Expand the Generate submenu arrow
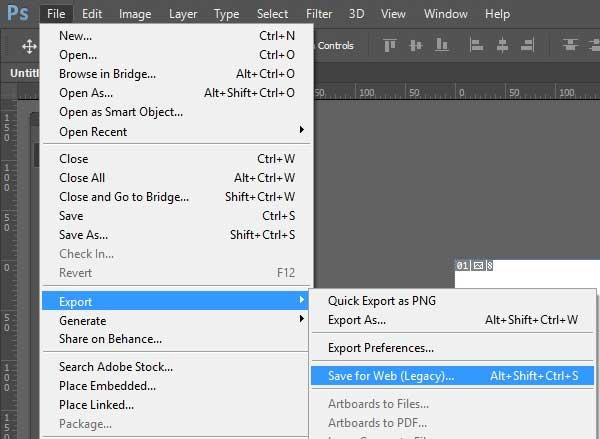The height and width of the screenshot is (439, 600). pyautogui.click(x=302, y=318)
